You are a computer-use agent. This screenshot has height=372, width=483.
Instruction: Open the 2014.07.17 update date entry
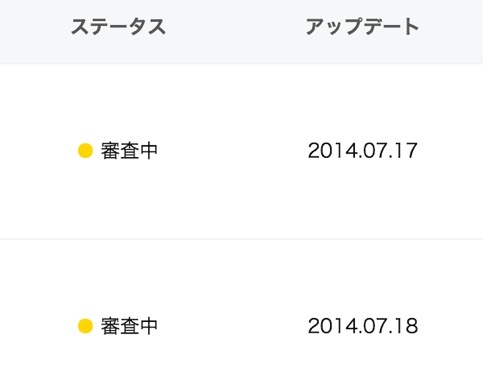click(x=363, y=151)
